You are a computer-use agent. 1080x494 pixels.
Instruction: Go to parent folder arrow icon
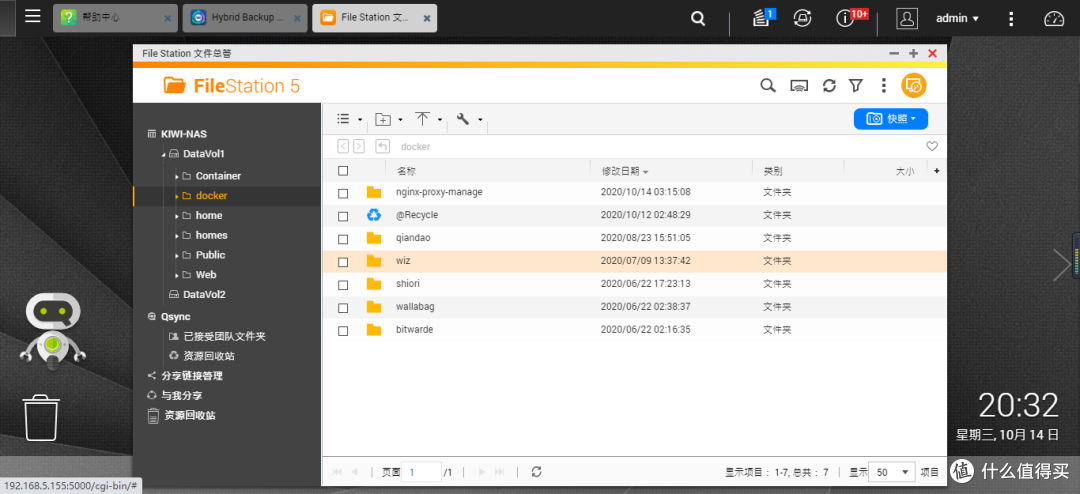[x=383, y=146]
